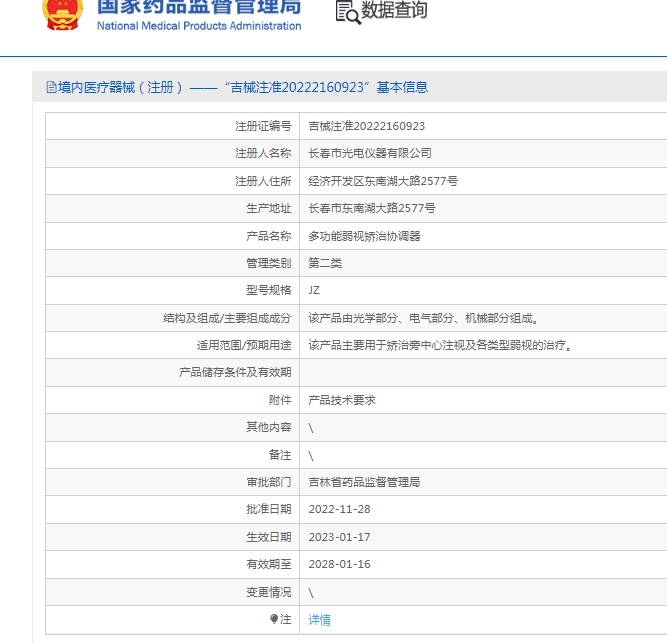The width and height of the screenshot is (667, 643).
Task: Select effective date 2023-01-17
Action: click(x=339, y=537)
